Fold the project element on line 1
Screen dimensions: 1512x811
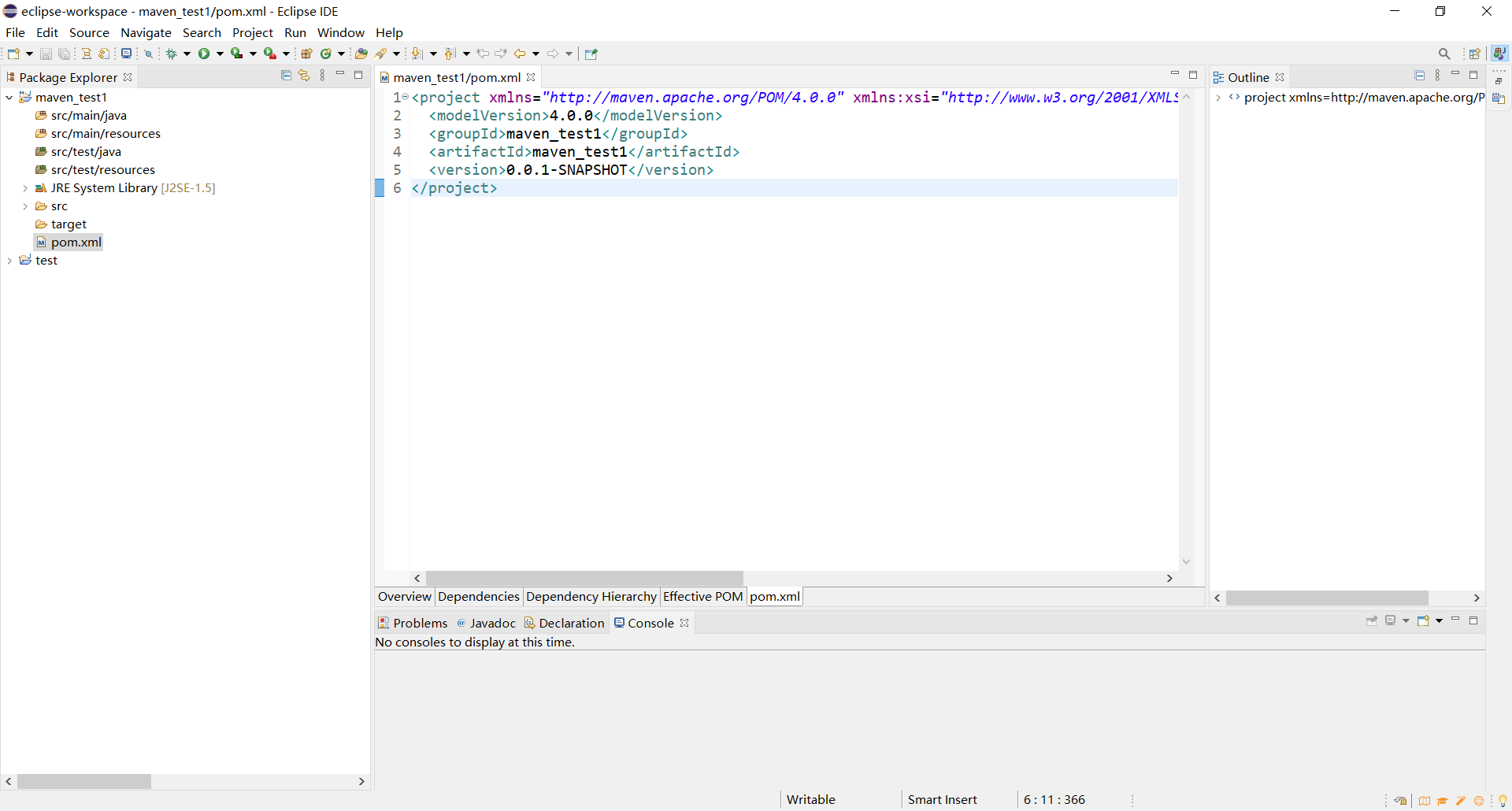point(406,97)
